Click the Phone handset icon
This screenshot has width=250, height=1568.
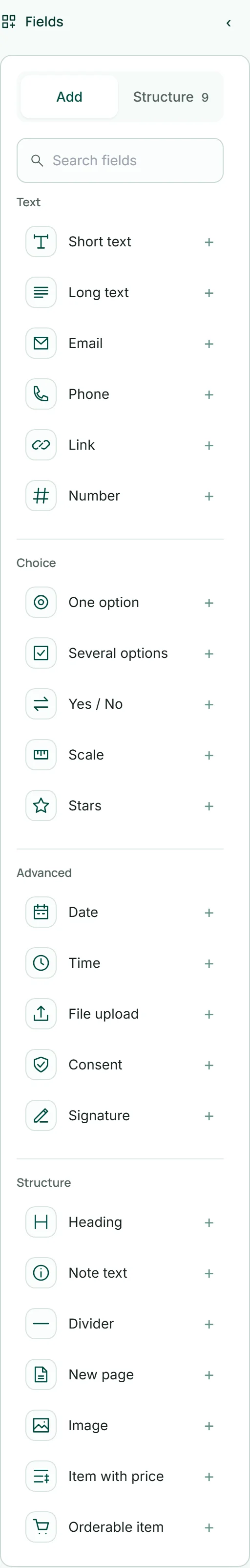41,394
